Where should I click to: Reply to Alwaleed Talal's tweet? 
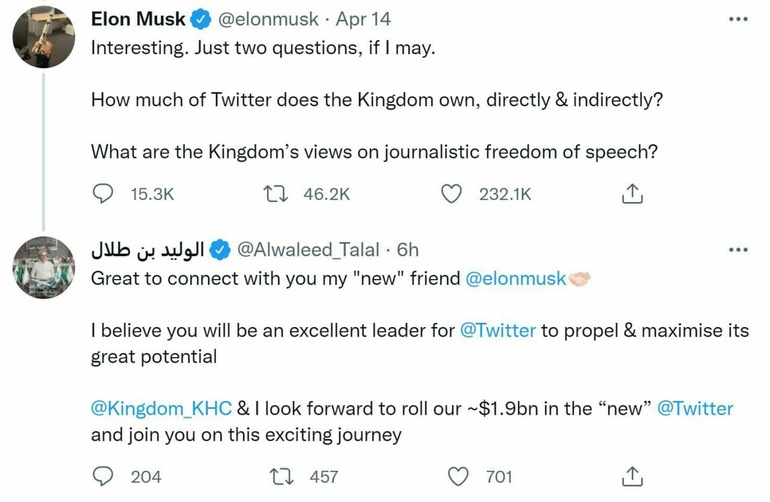coord(103,477)
